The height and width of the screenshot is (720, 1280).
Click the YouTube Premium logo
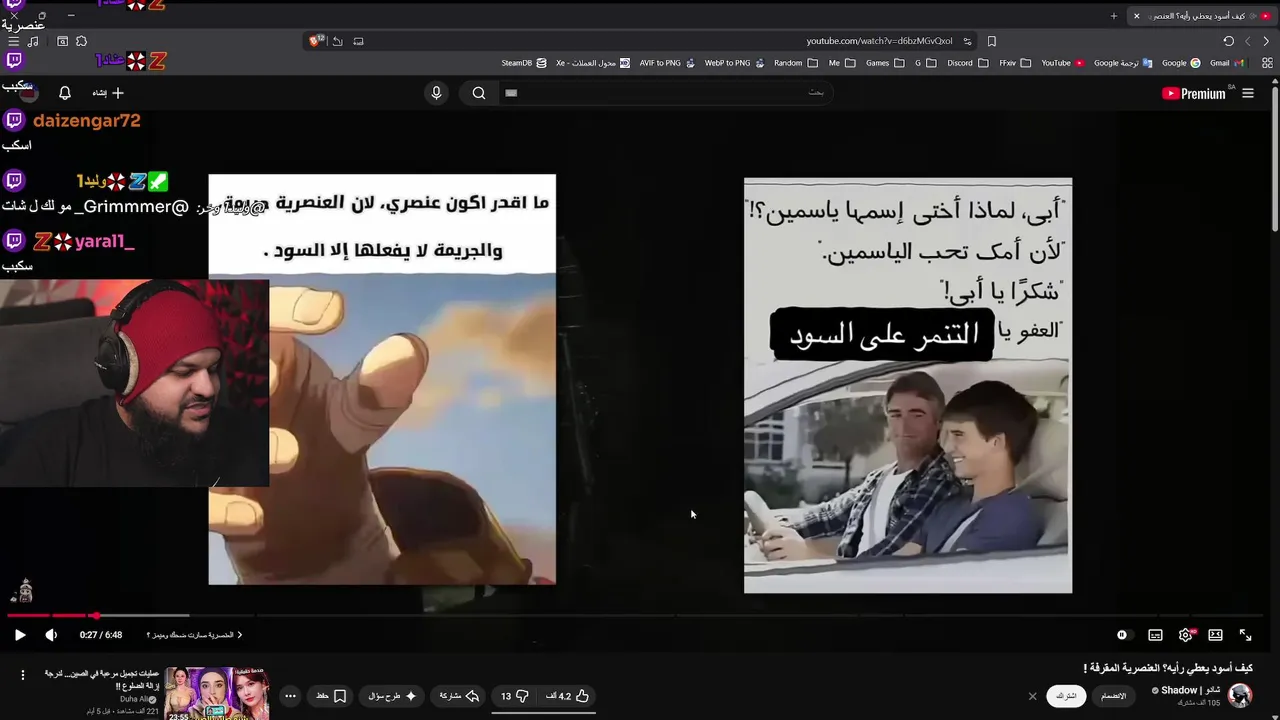(1194, 93)
